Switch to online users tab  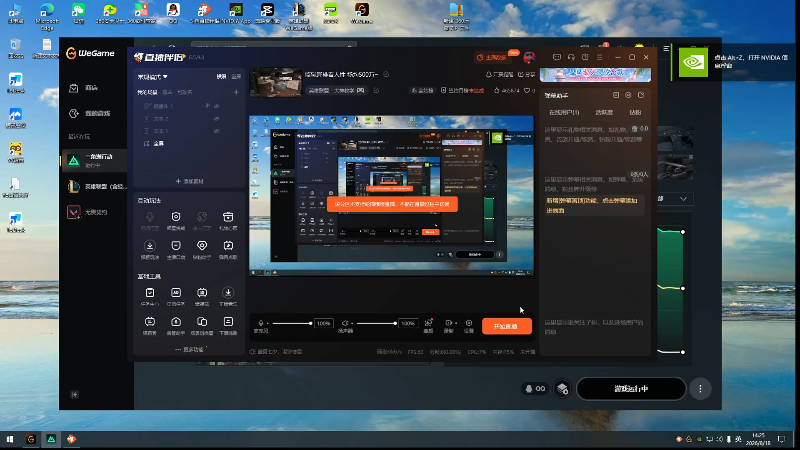[564, 112]
